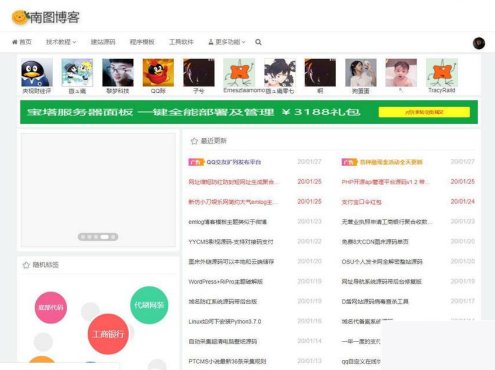Viewport: 495px width, 370px height.
Task: Open the emlog 博客模板 article
Action: (228, 222)
